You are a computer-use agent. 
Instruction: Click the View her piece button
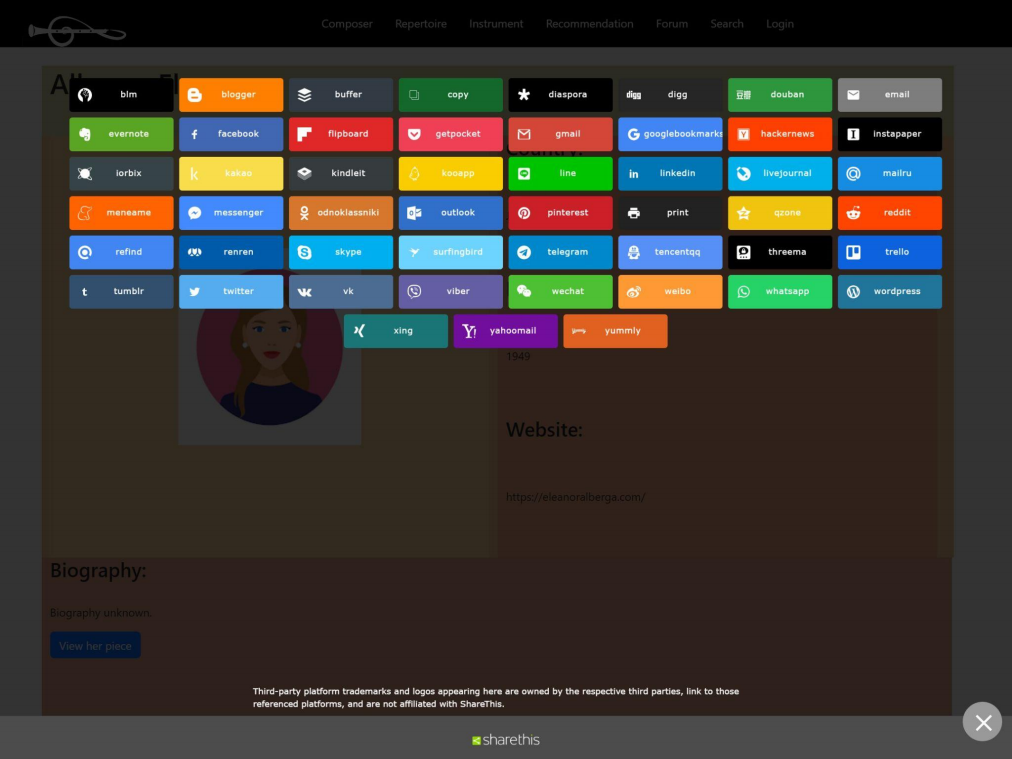point(95,645)
